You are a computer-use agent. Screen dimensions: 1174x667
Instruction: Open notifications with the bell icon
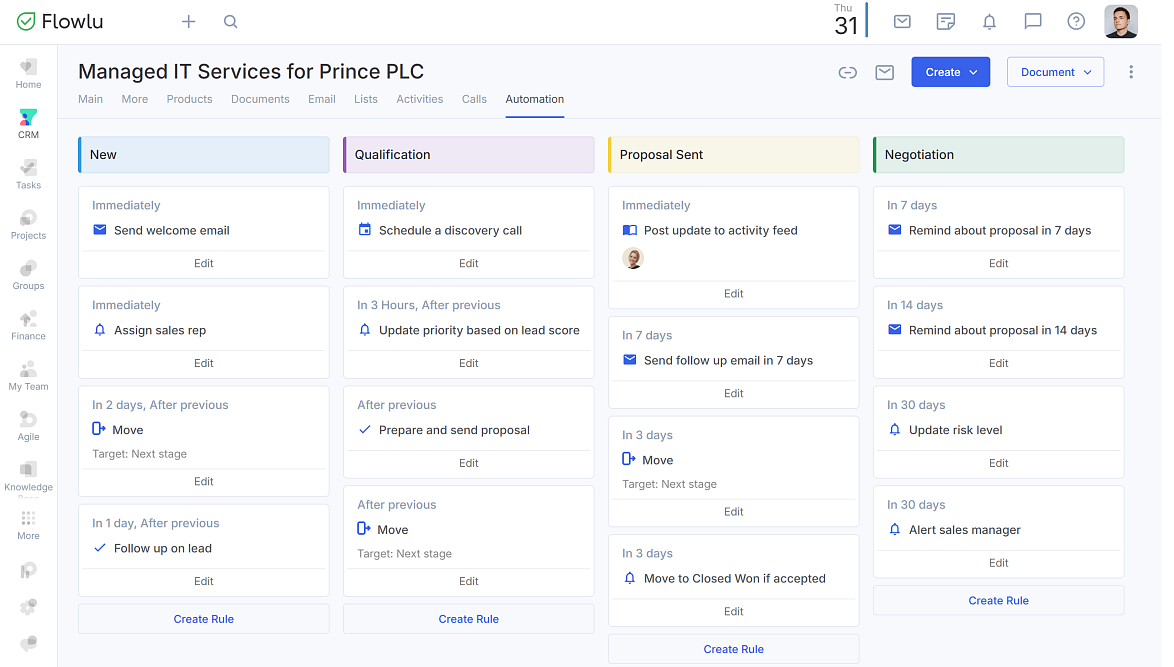(989, 21)
